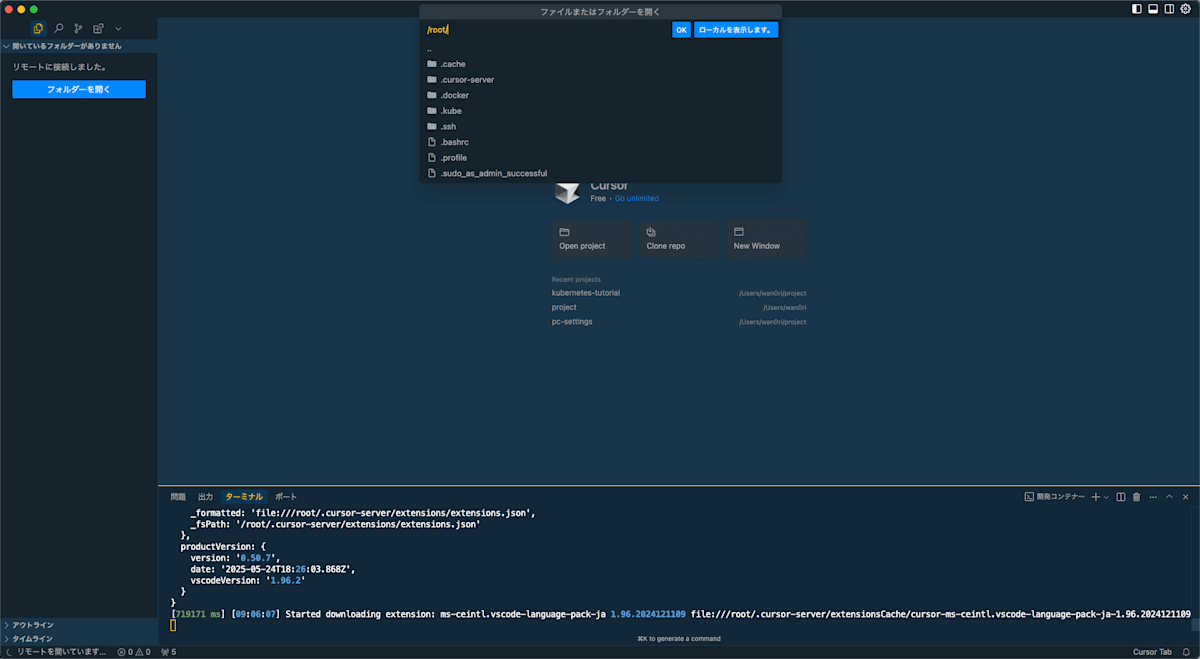
Task: Open the Extensions view icon
Action: click(x=98, y=29)
